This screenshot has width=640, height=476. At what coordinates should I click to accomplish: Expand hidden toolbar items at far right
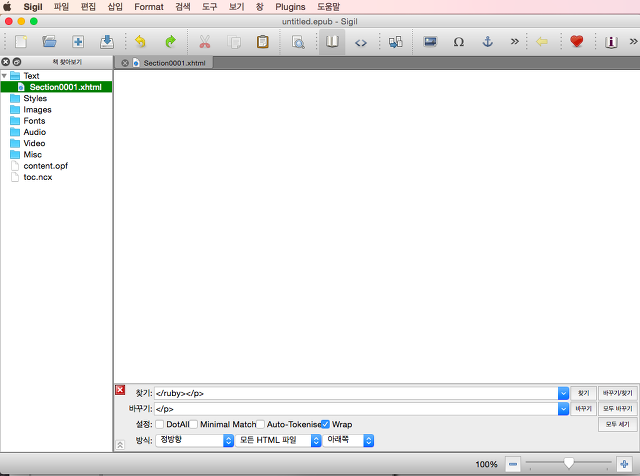point(633,42)
